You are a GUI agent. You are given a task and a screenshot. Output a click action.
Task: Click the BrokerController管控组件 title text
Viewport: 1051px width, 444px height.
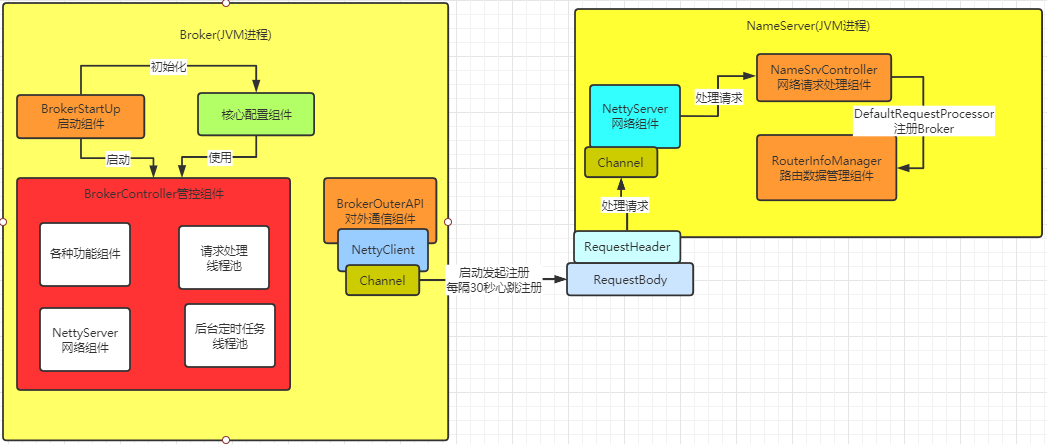(153, 194)
